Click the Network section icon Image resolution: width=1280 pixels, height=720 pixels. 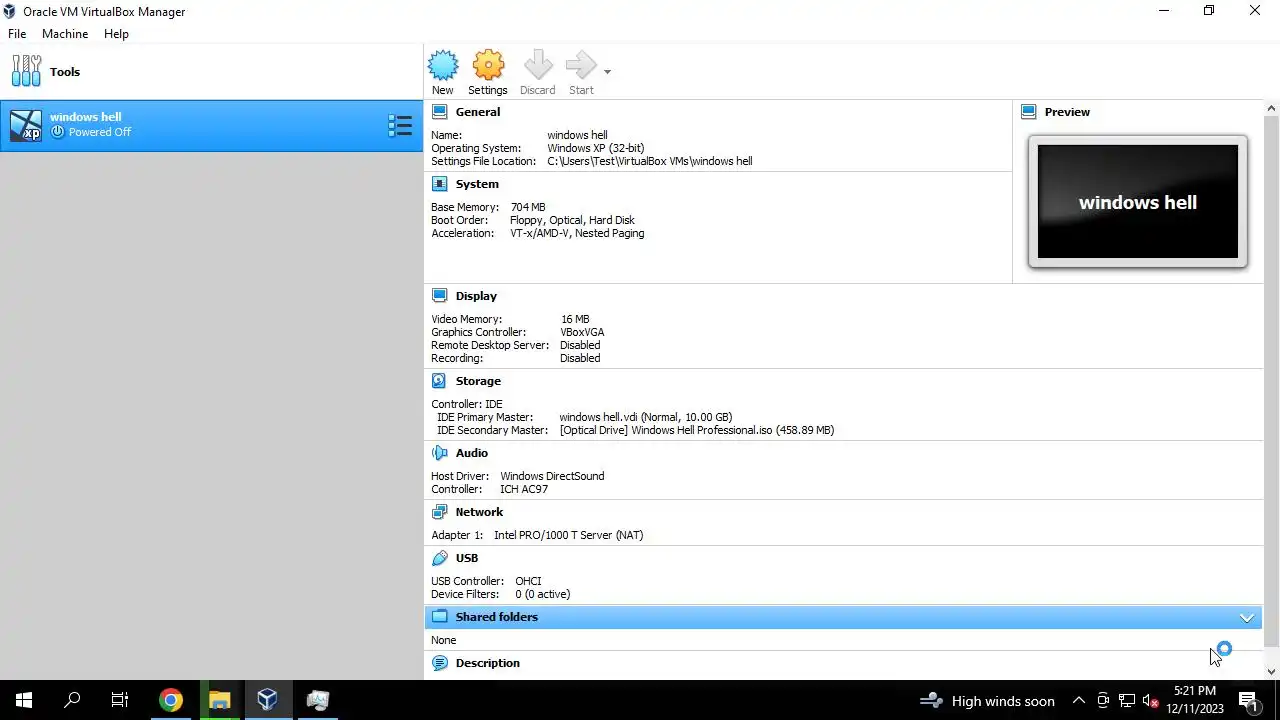tap(439, 512)
